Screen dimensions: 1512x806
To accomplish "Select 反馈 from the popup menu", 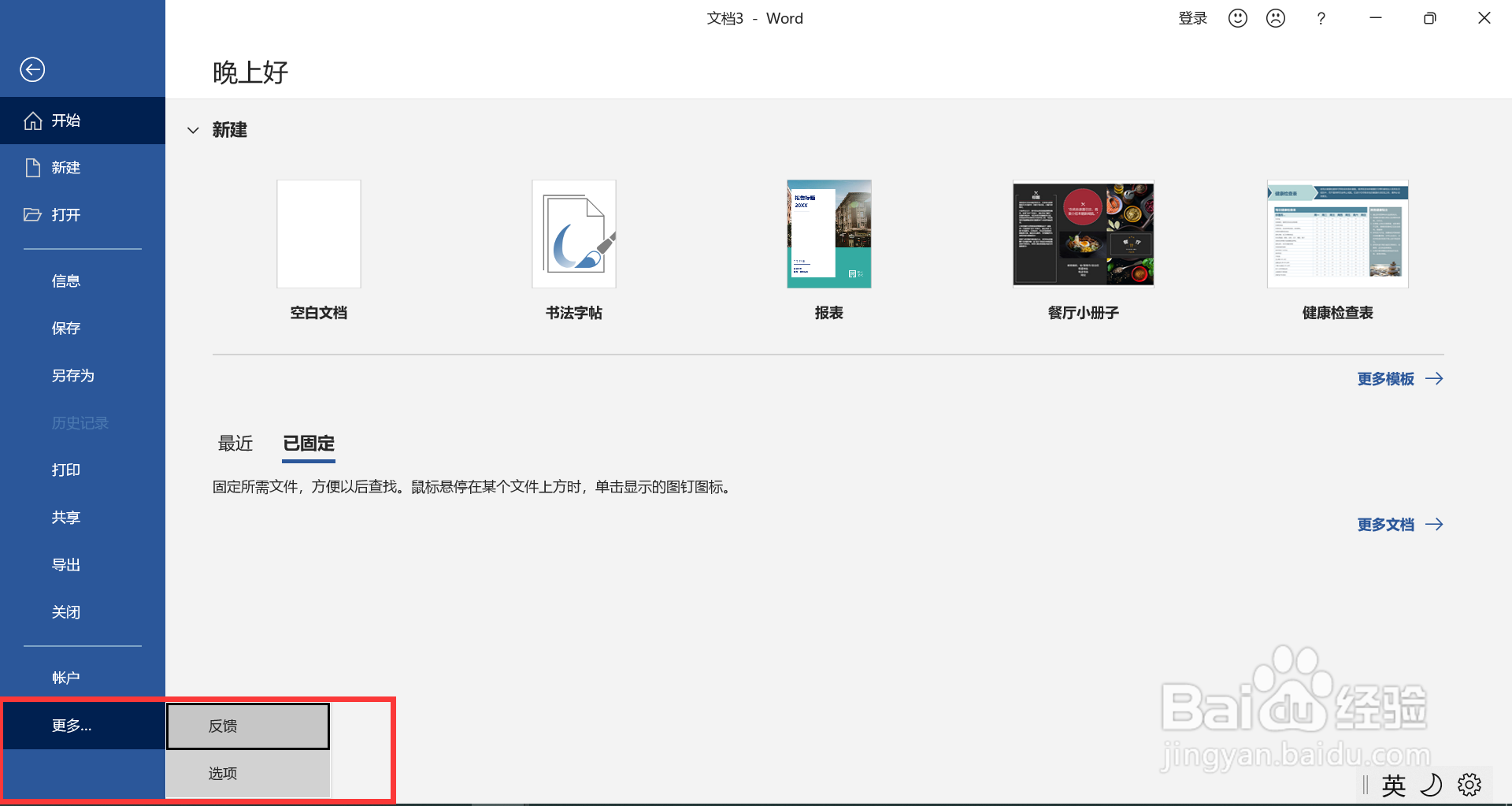I will (x=248, y=726).
